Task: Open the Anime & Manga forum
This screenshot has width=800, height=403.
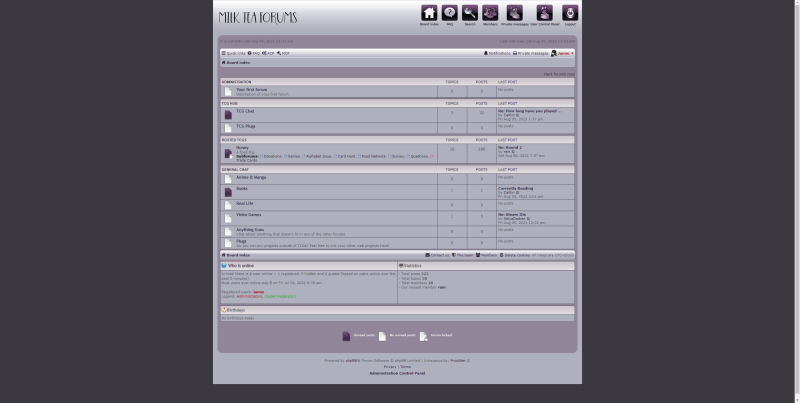Action: [251, 178]
